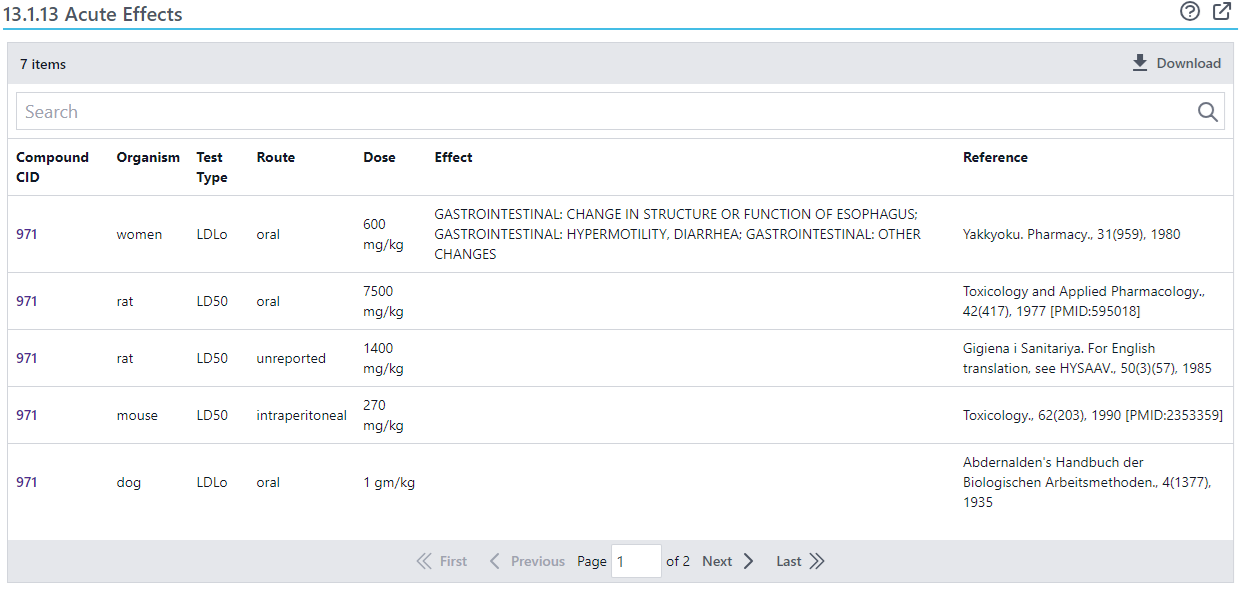Select the '270 mg/kg' dose cell
Image resolution: width=1239 pixels, height=591 pixels.
click(383, 415)
